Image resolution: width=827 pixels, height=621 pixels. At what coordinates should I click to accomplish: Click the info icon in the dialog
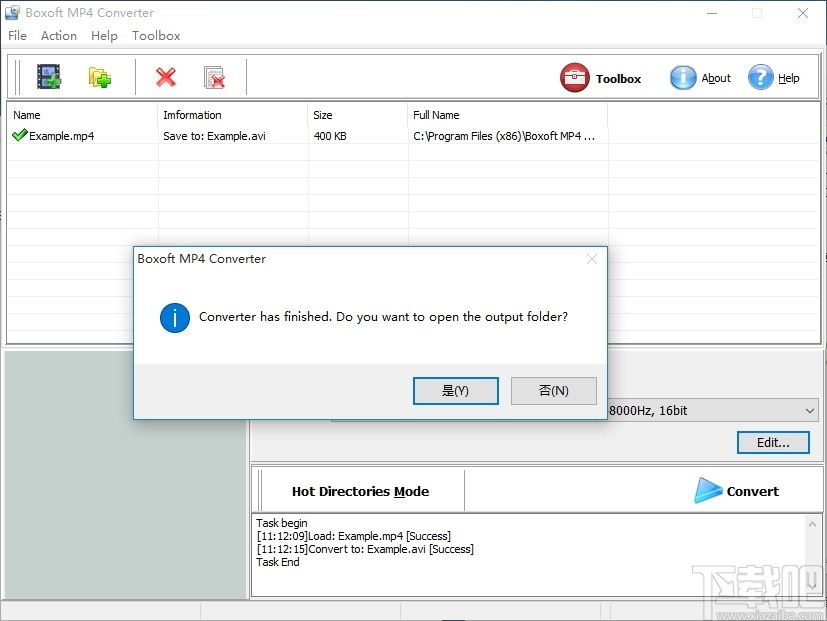[x=174, y=317]
